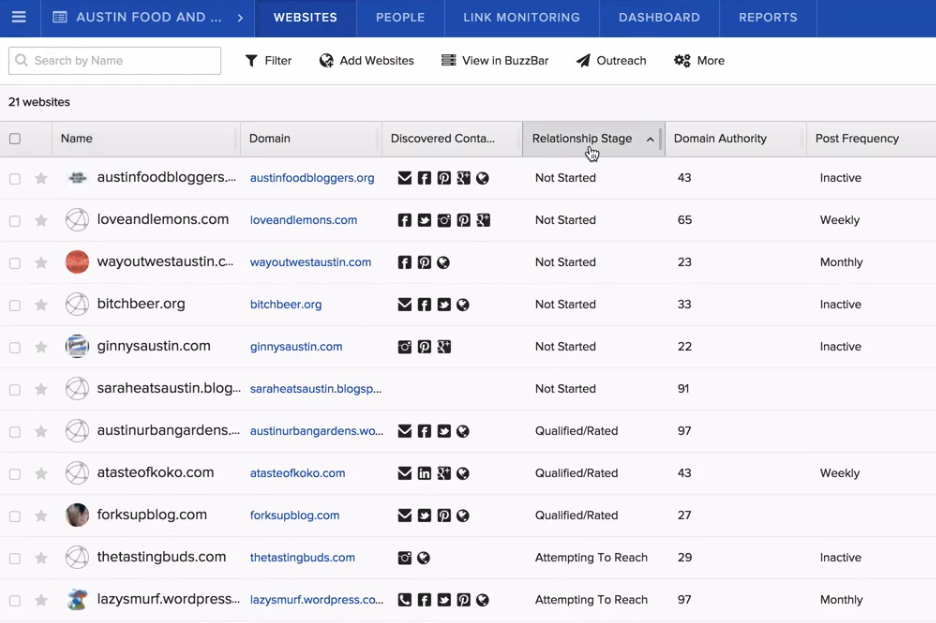Switch to the People tab
This screenshot has width=936, height=623.
coord(400,18)
